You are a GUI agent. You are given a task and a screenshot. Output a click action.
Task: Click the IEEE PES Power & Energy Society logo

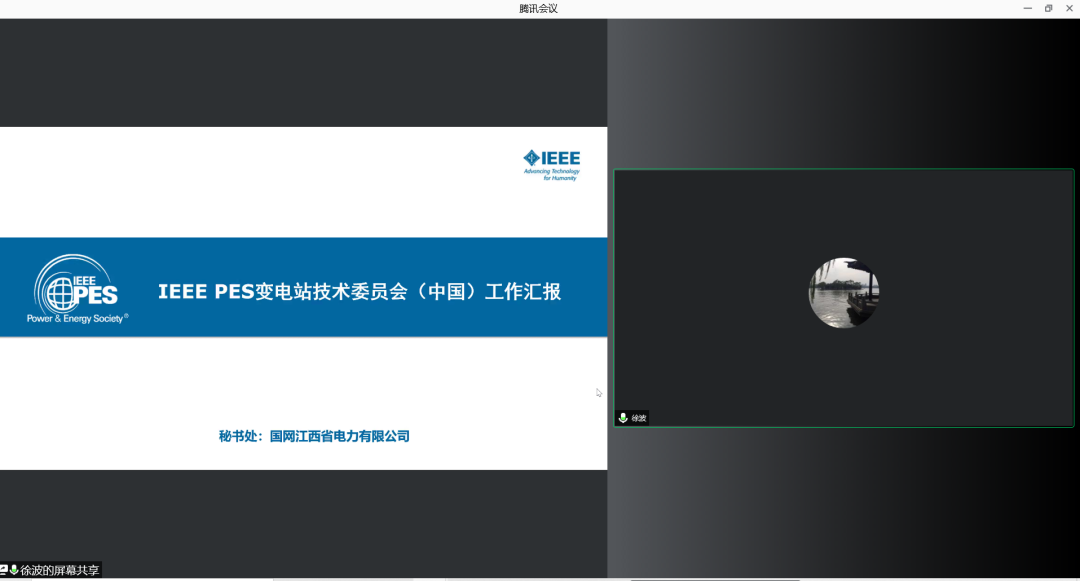tap(77, 288)
